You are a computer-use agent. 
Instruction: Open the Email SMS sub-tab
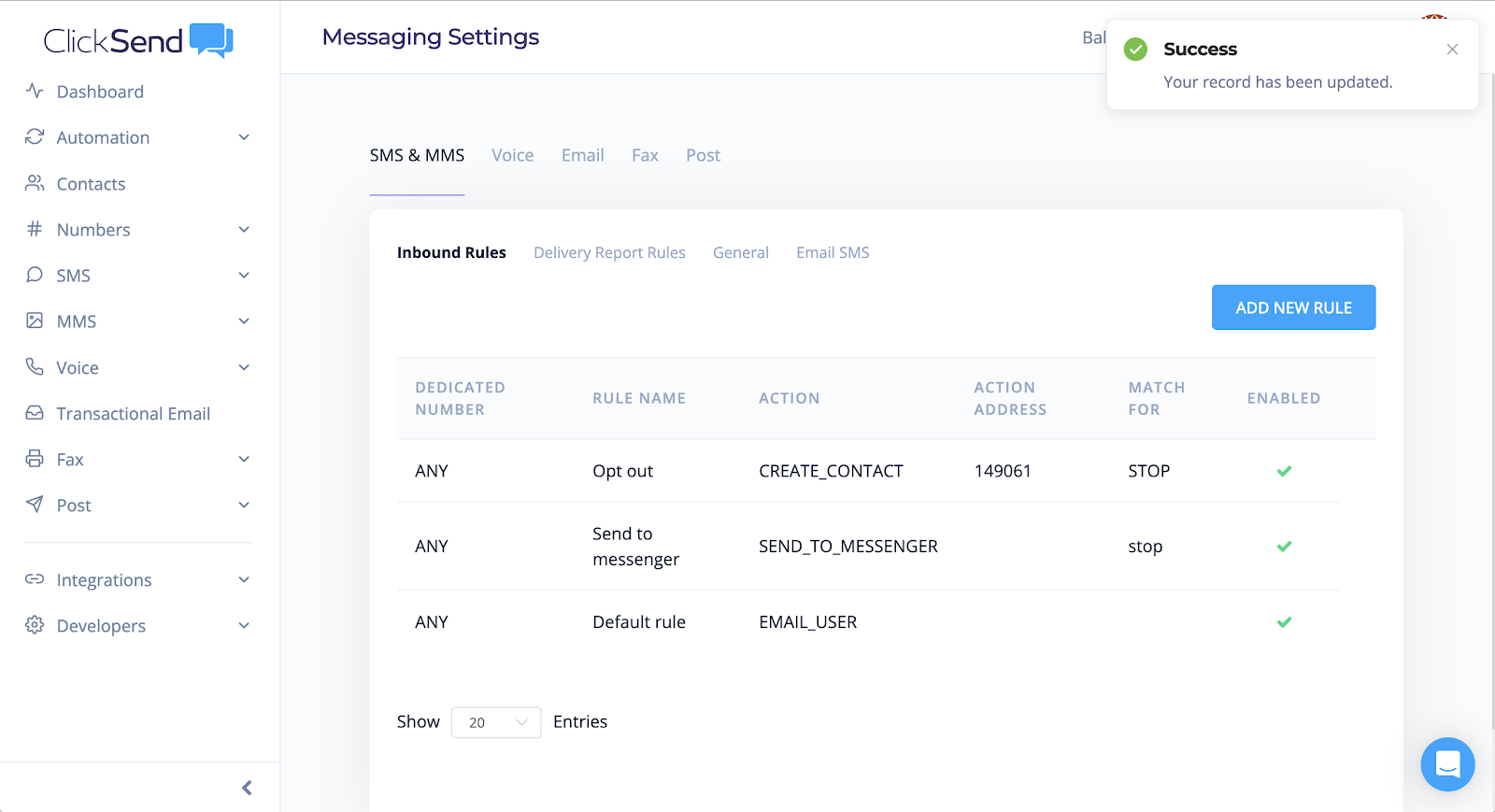tap(833, 252)
